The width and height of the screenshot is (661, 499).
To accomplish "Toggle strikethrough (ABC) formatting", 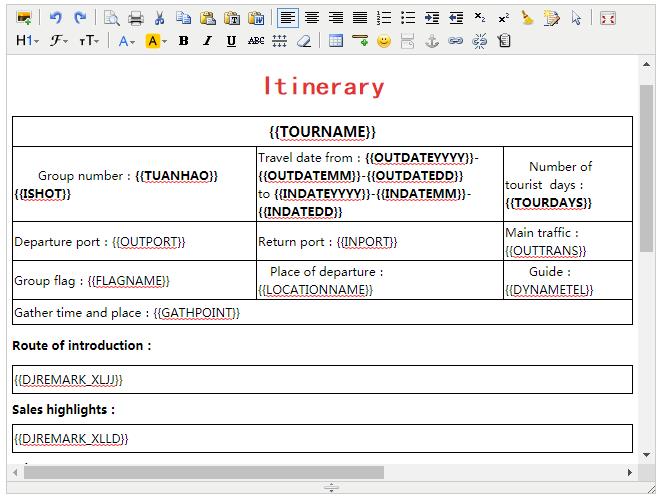I will tap(255, 41).
